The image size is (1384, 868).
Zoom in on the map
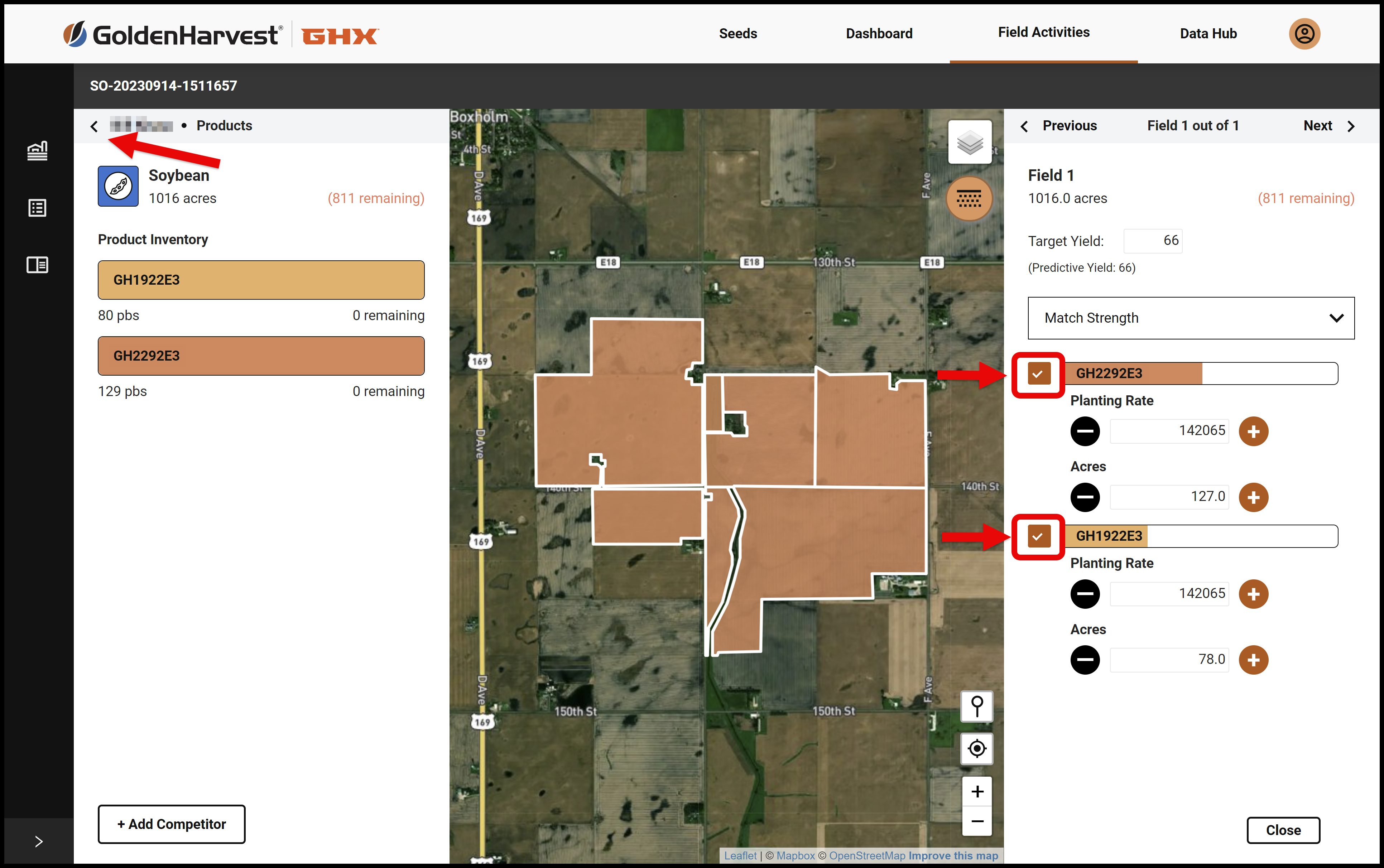pos(977,792)
